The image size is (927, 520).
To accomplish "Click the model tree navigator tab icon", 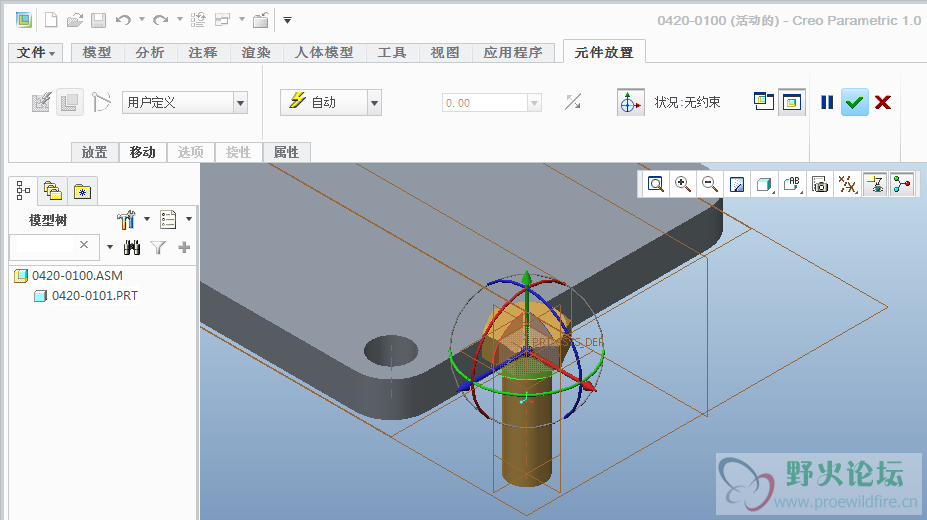I will tap(23, 190).
